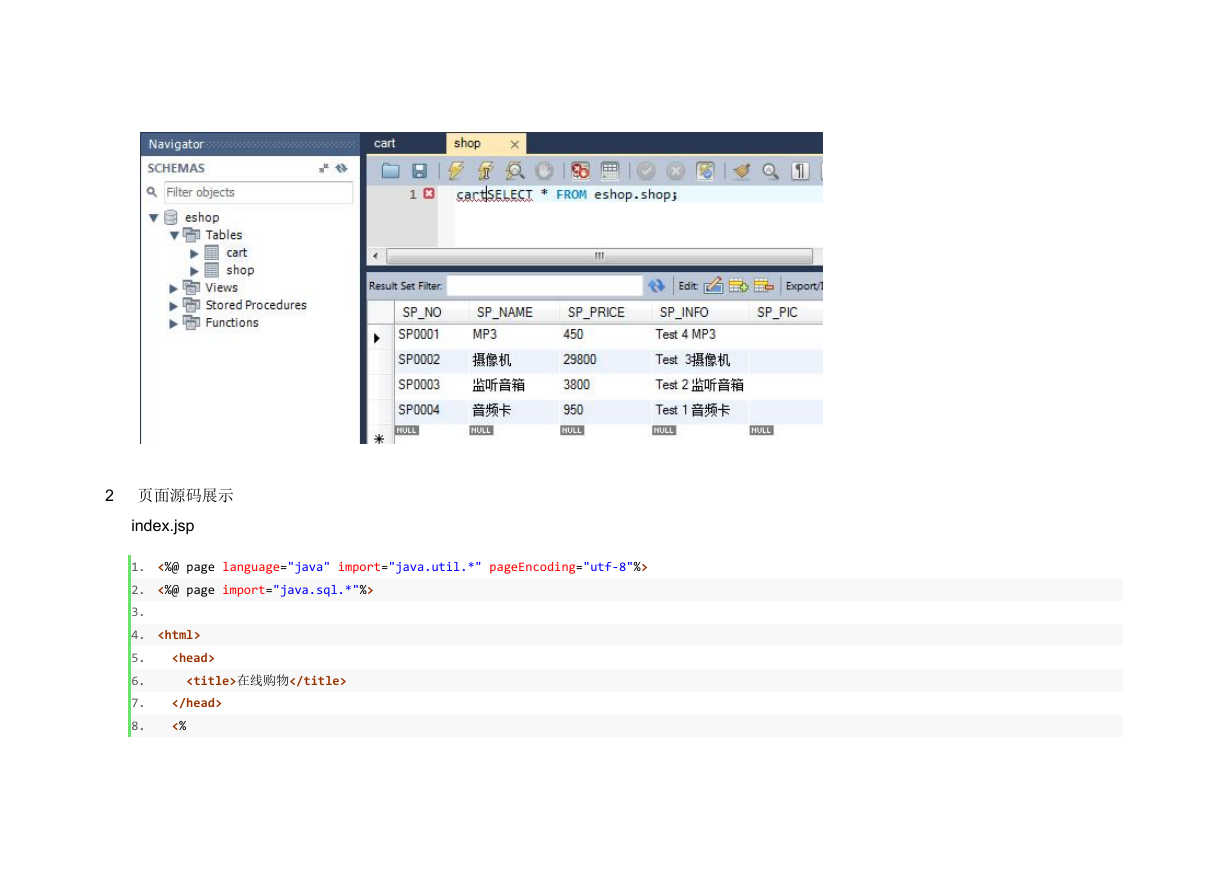1228x869 pixels.
Task: Expand the Functions folder
Action: point(174,323)
